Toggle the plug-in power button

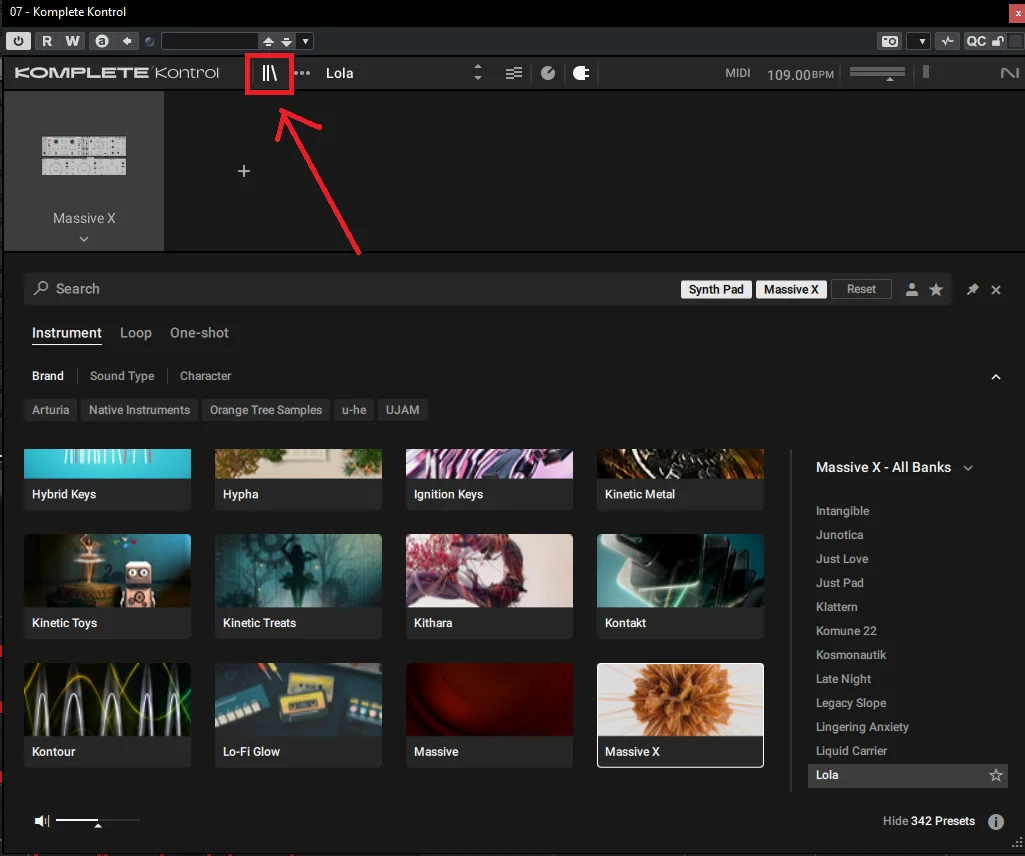18,41
